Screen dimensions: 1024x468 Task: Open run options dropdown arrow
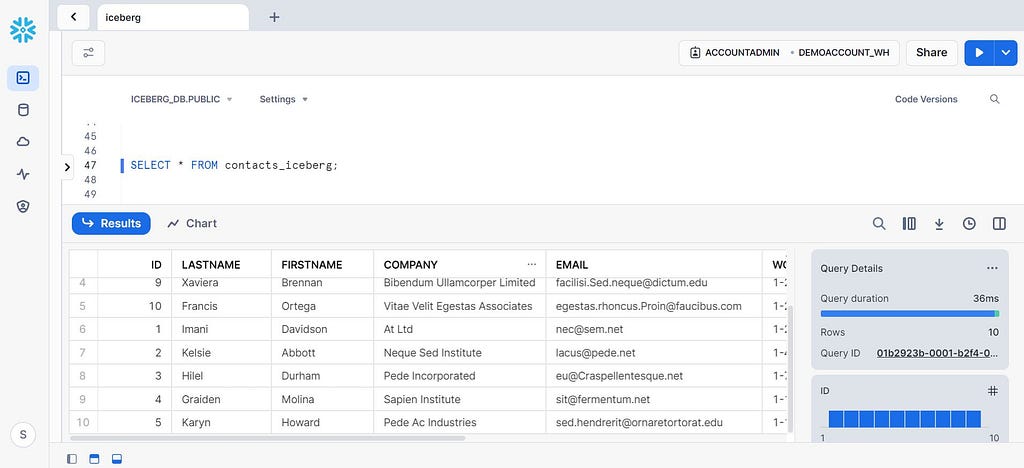(1006, 53)
